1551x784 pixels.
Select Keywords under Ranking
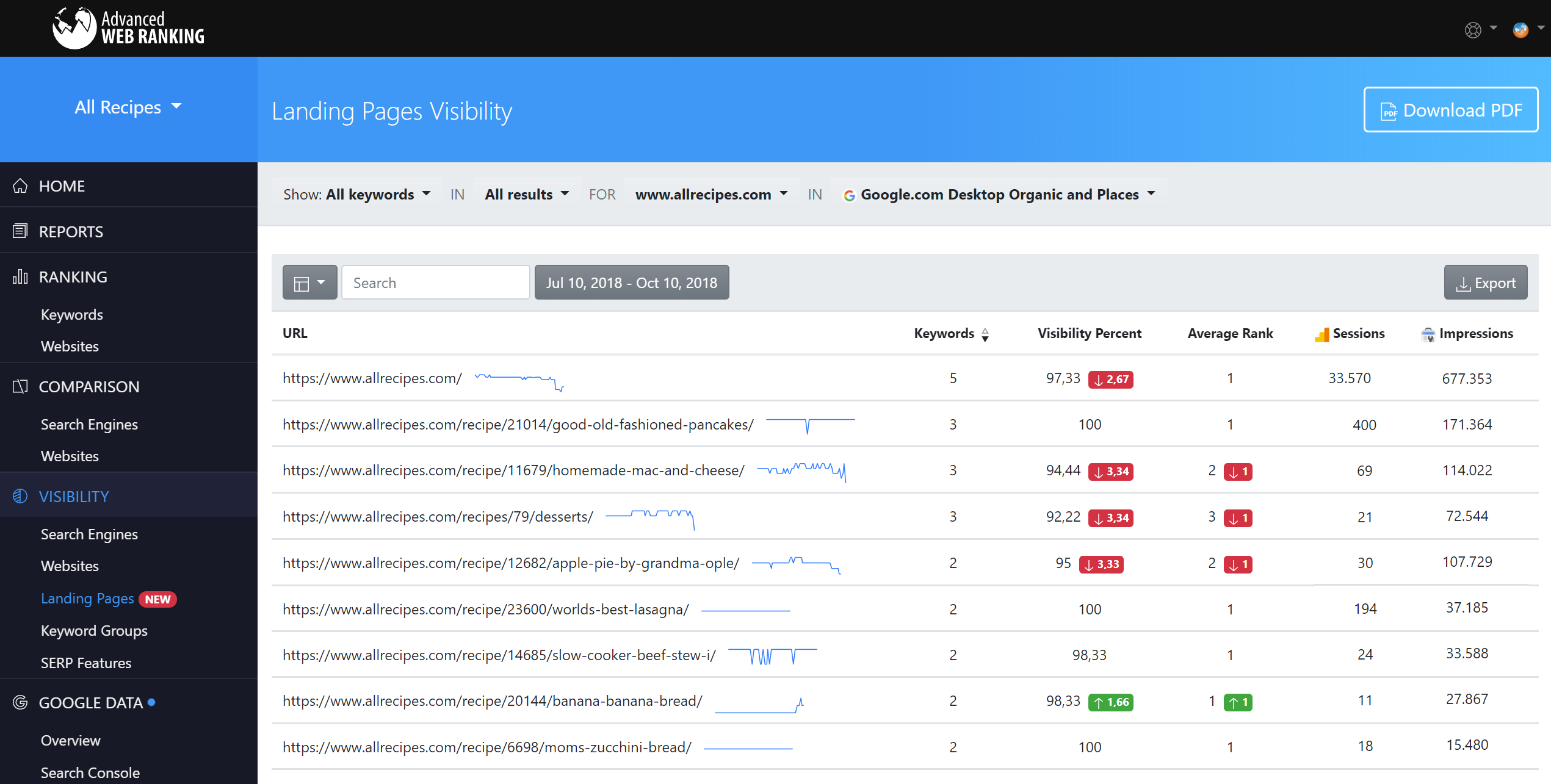(72, 314)
